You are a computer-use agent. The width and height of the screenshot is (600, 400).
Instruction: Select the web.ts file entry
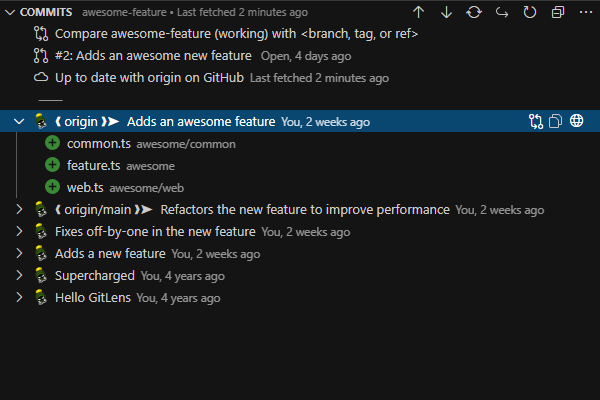click(85, 188)
